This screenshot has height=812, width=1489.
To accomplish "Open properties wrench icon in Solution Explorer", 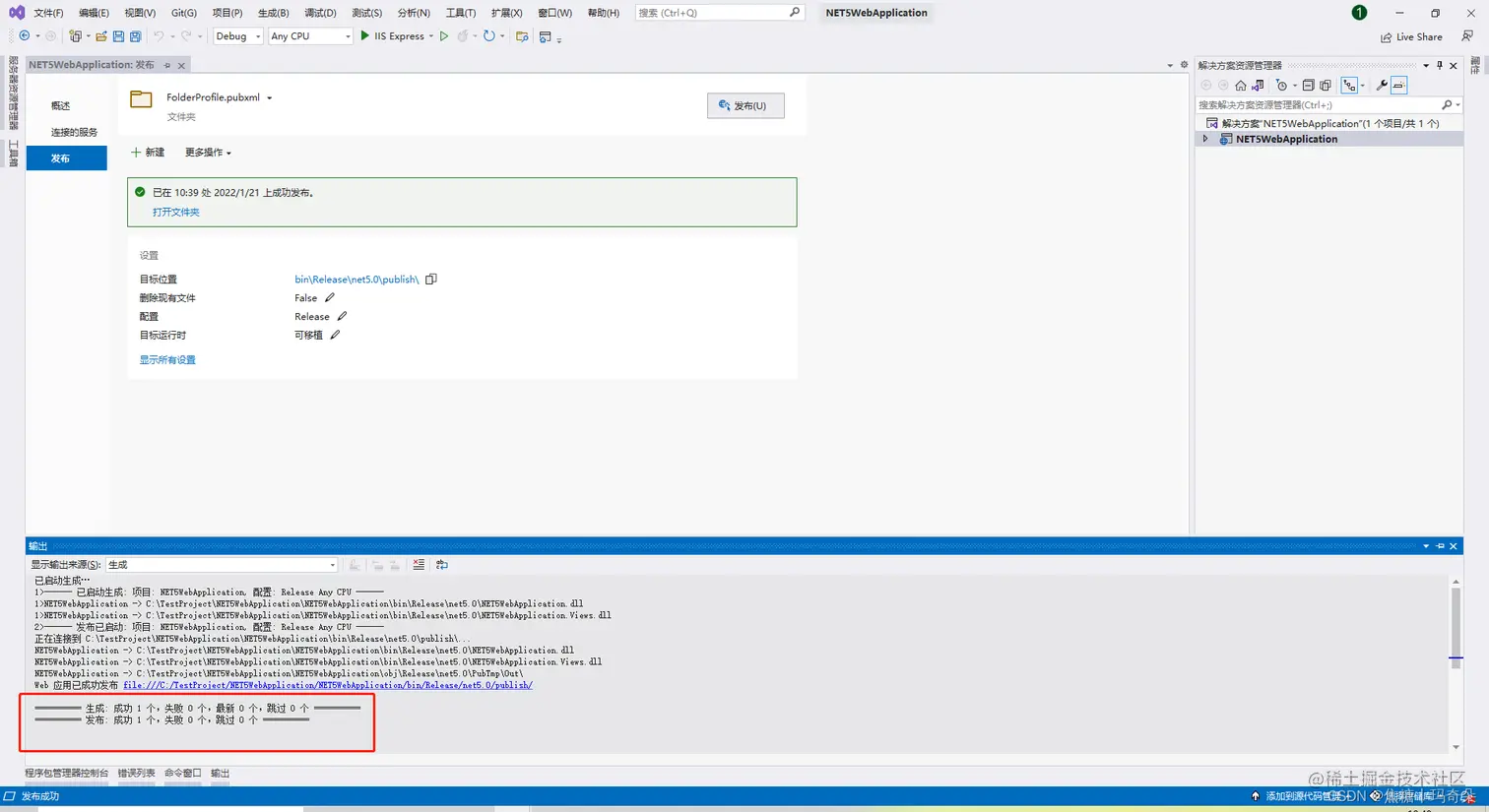I will pyautogui.click(x=1382, y=86).
